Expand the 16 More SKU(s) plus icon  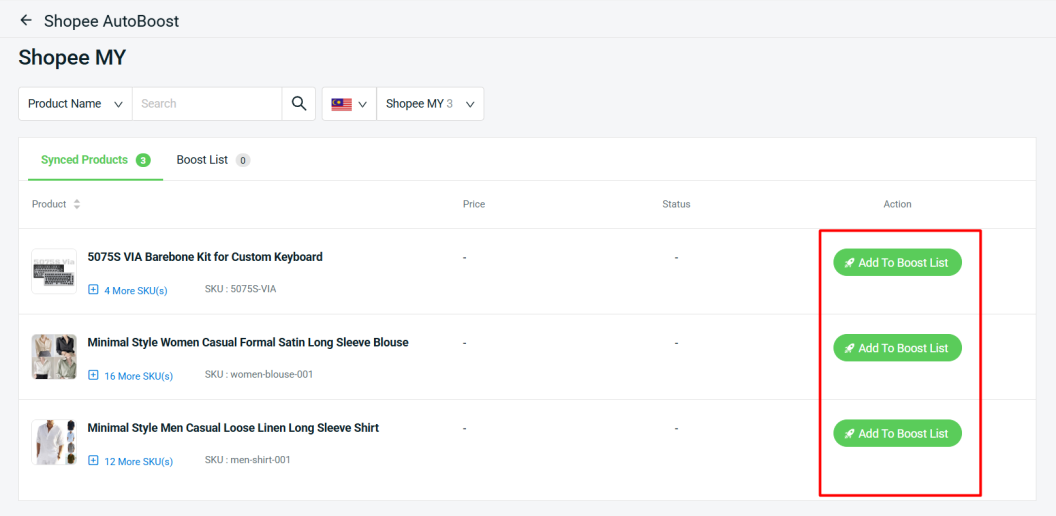coord(94,375)
